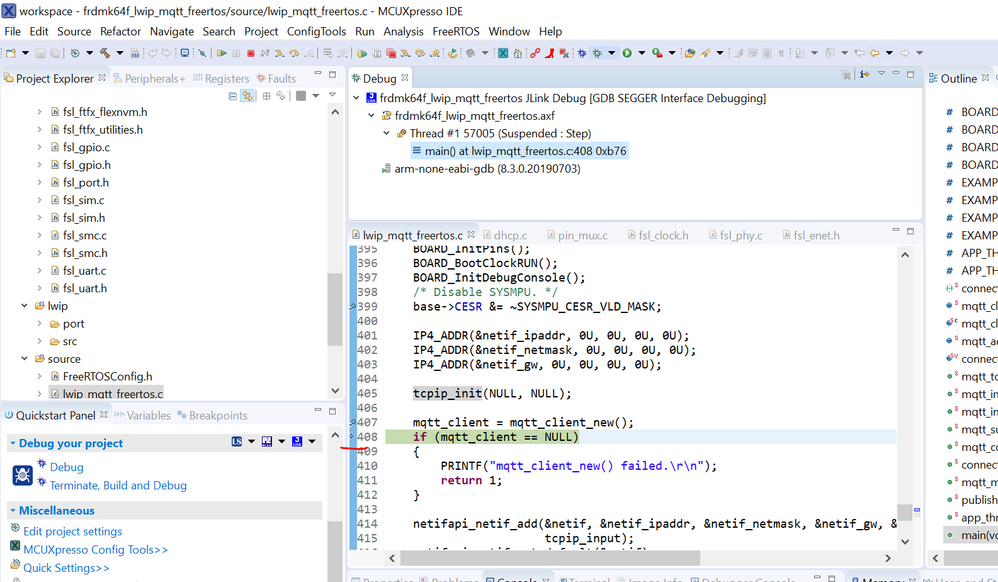Open the fsl_enet.h editor tab
Screen dimensions: 998x582
pos(810,235)
